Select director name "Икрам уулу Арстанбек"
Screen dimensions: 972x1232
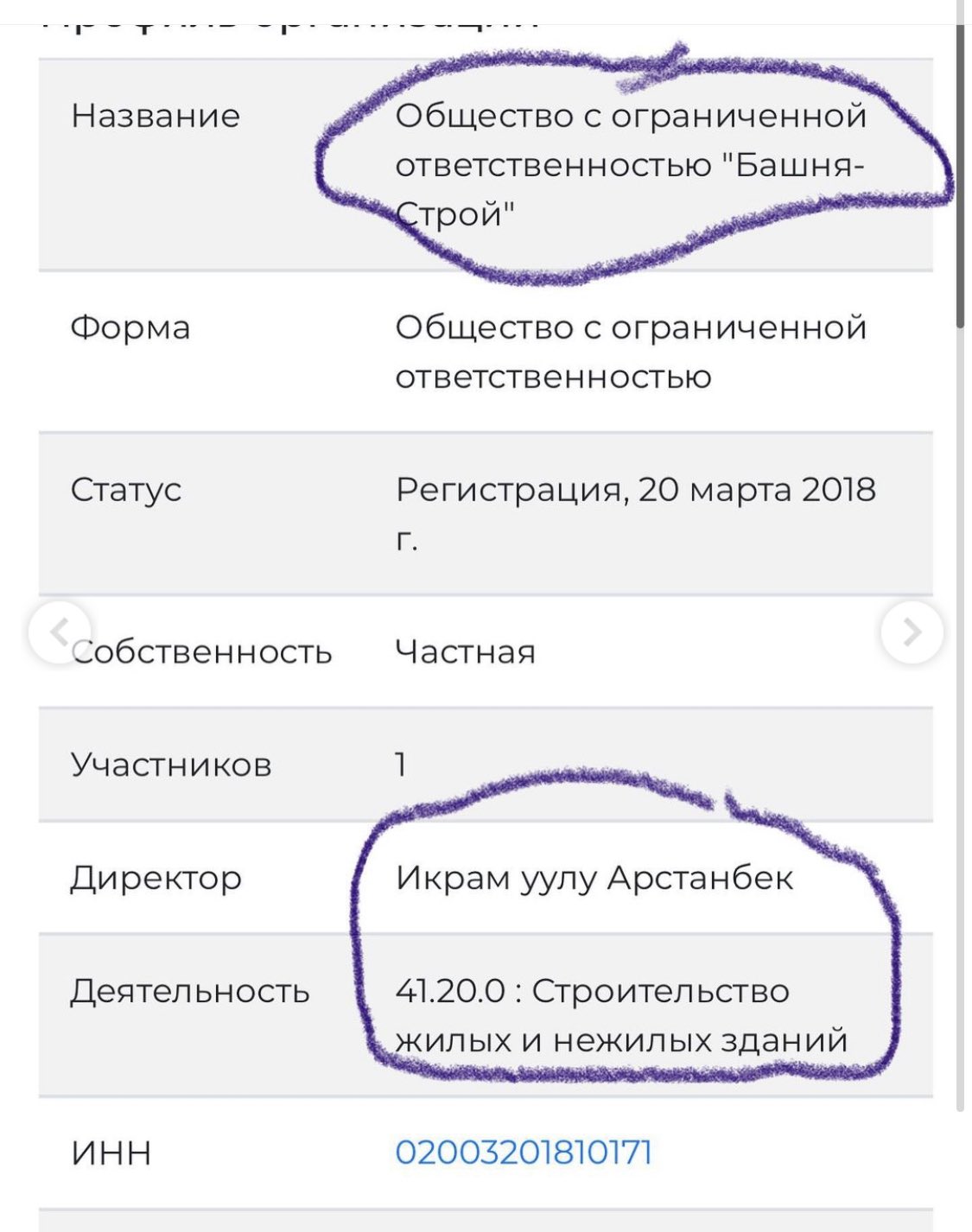tap(594, 878)
